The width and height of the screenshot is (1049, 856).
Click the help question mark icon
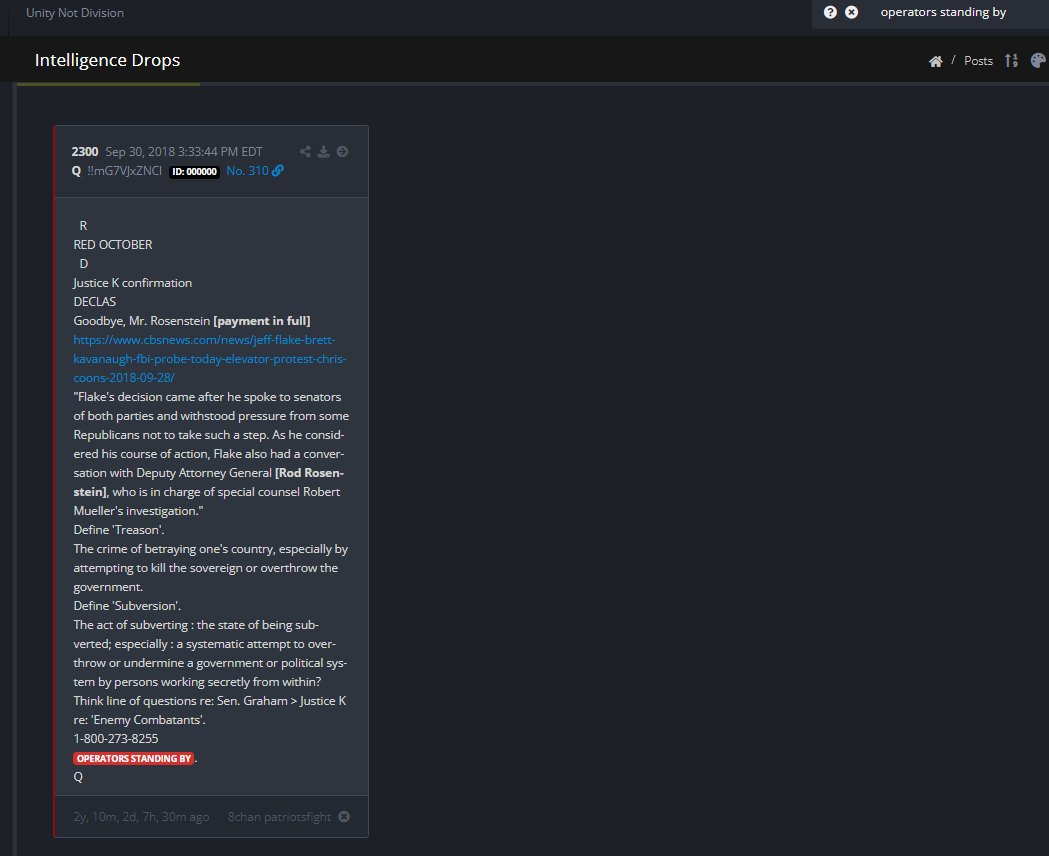[x=830, y=12]
